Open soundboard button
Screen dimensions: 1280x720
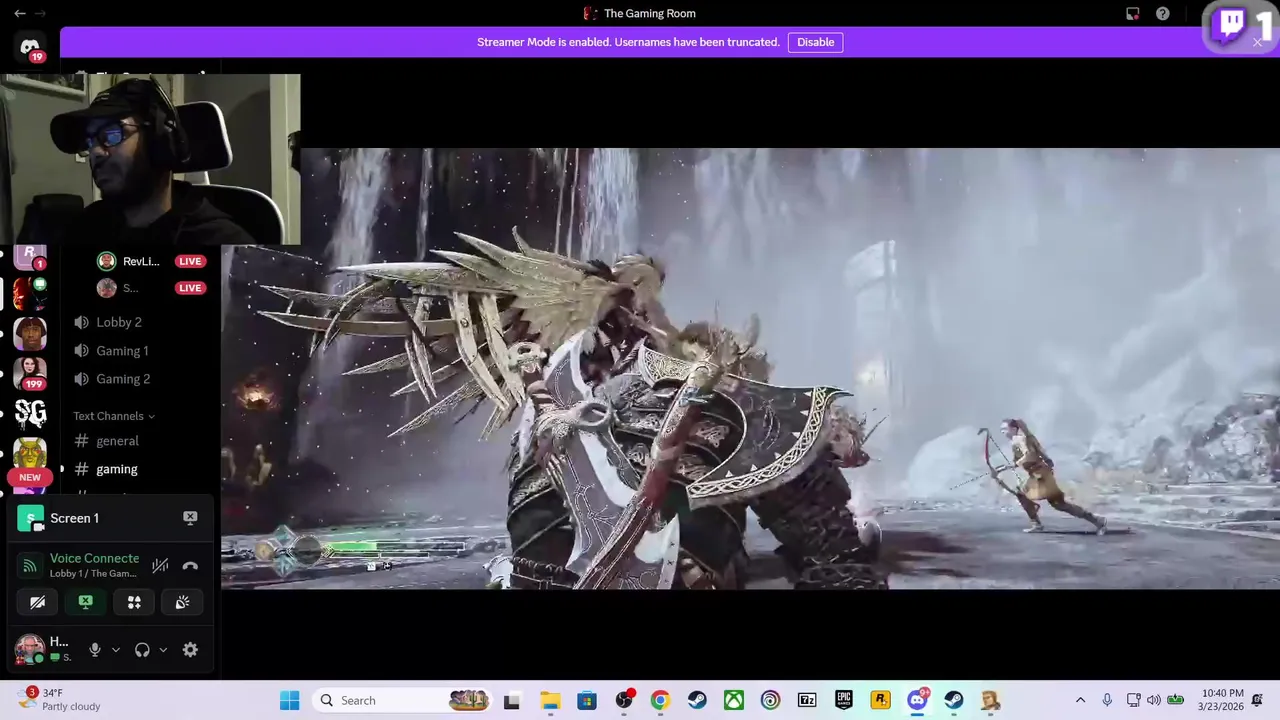[x=182, y=602]
